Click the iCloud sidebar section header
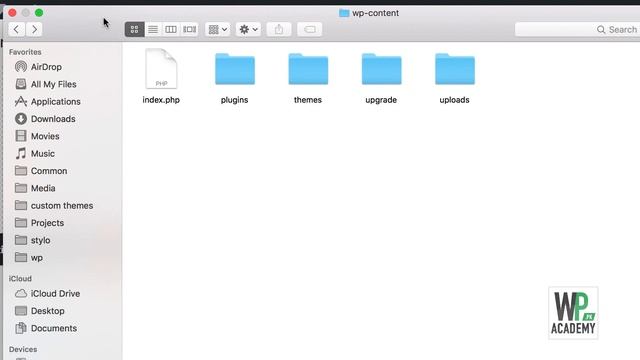Screen dimensions: 640x360 (20, 279)
